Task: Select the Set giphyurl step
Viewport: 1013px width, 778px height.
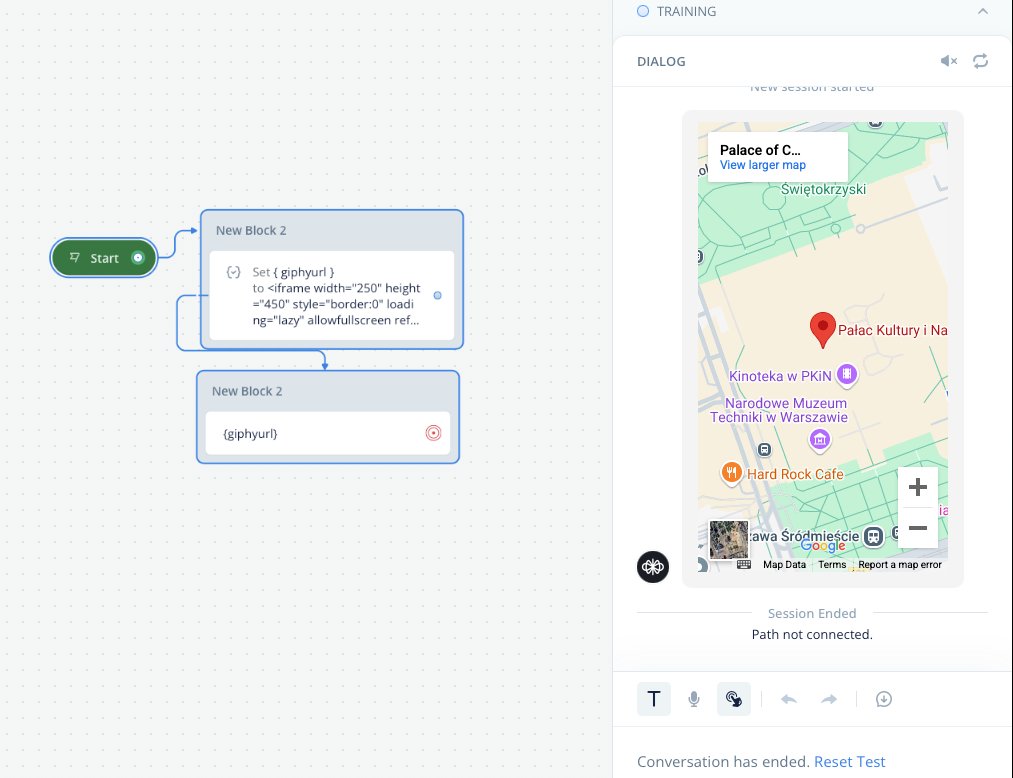Action: click(331, 295)
